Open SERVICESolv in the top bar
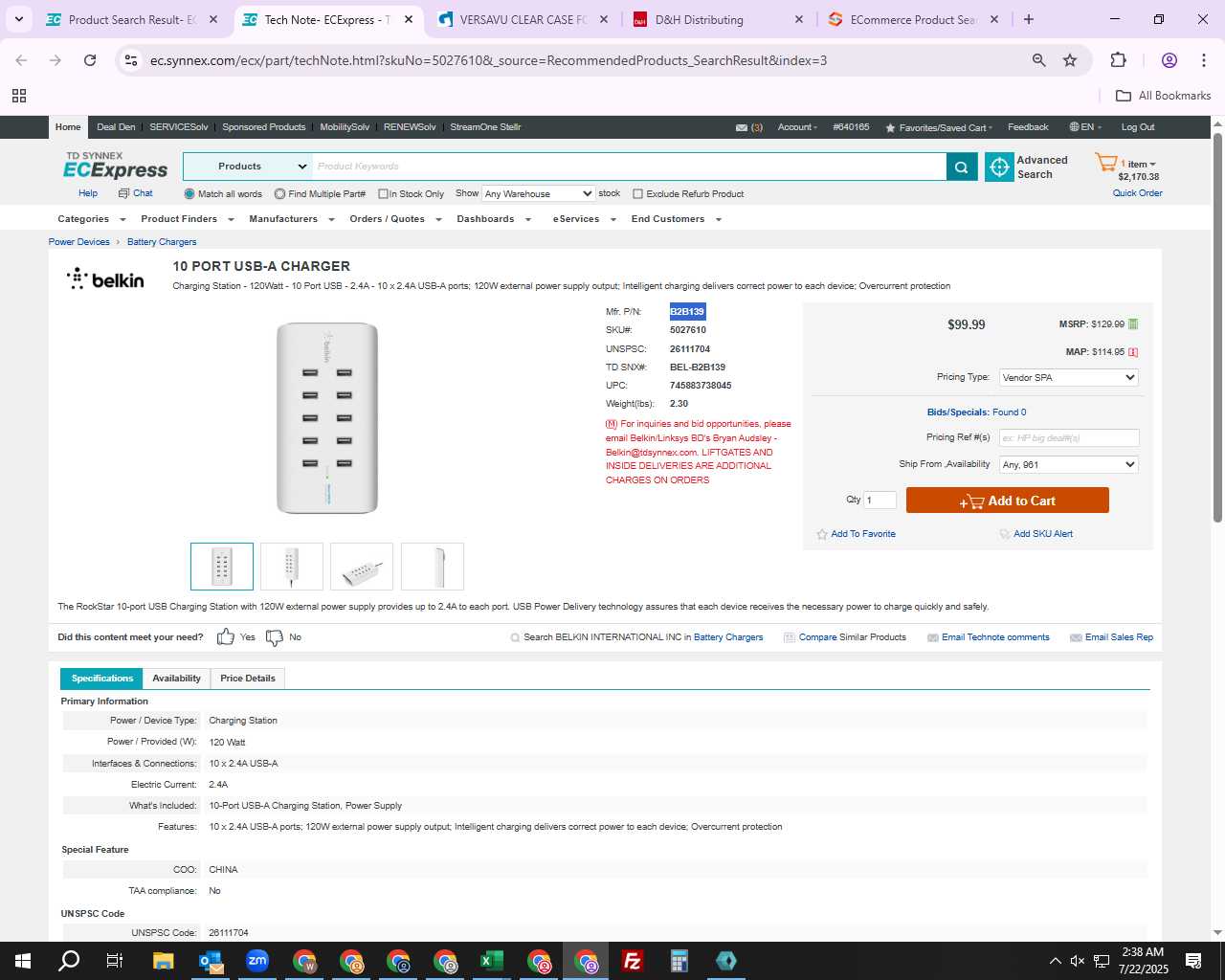 pyautogui.click(x=178, y=127)
